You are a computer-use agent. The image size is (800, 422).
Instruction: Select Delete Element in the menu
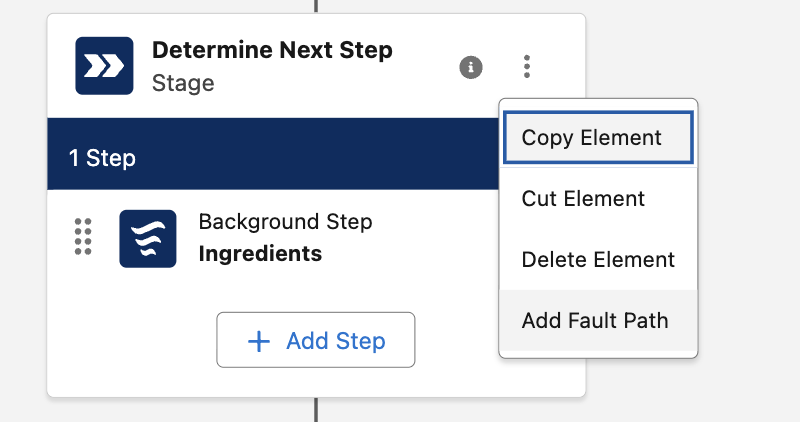597,260
